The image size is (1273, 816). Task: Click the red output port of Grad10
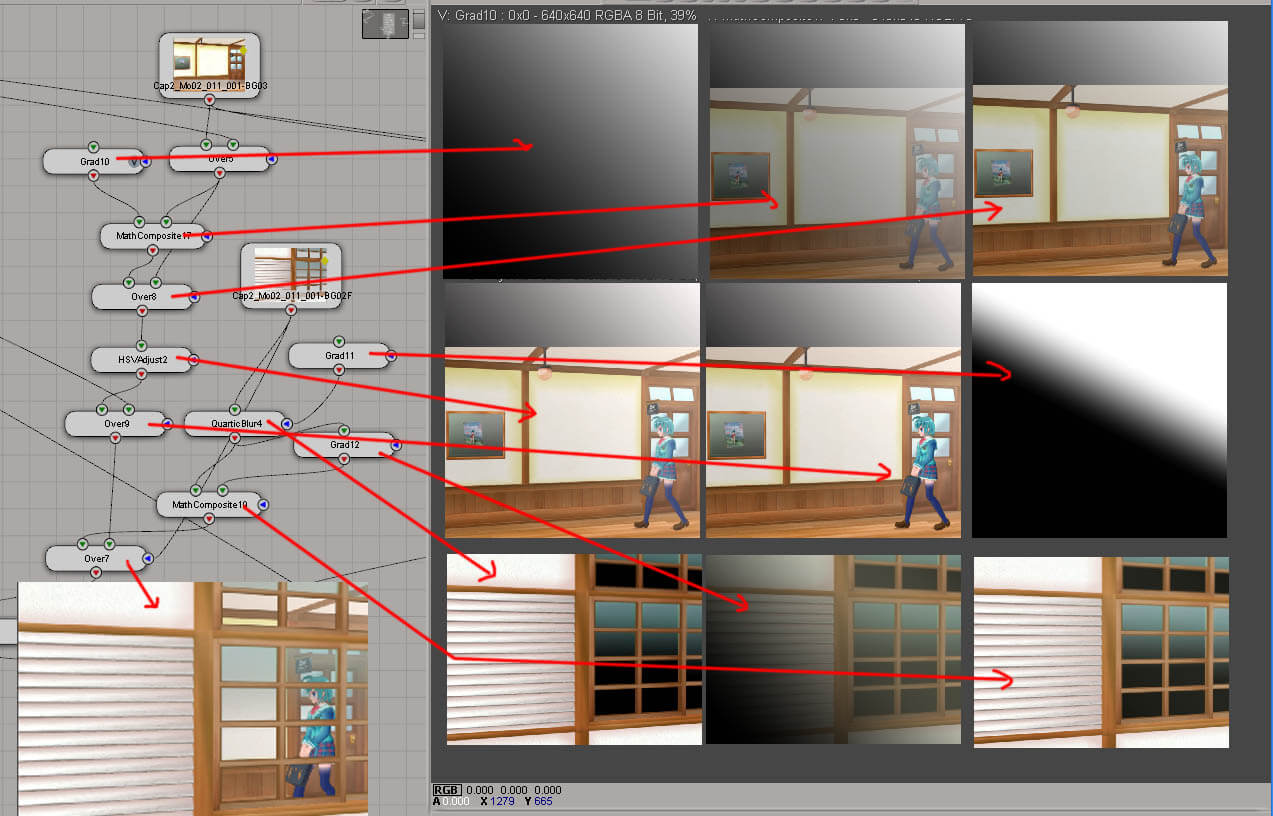[x=93, y=175]
